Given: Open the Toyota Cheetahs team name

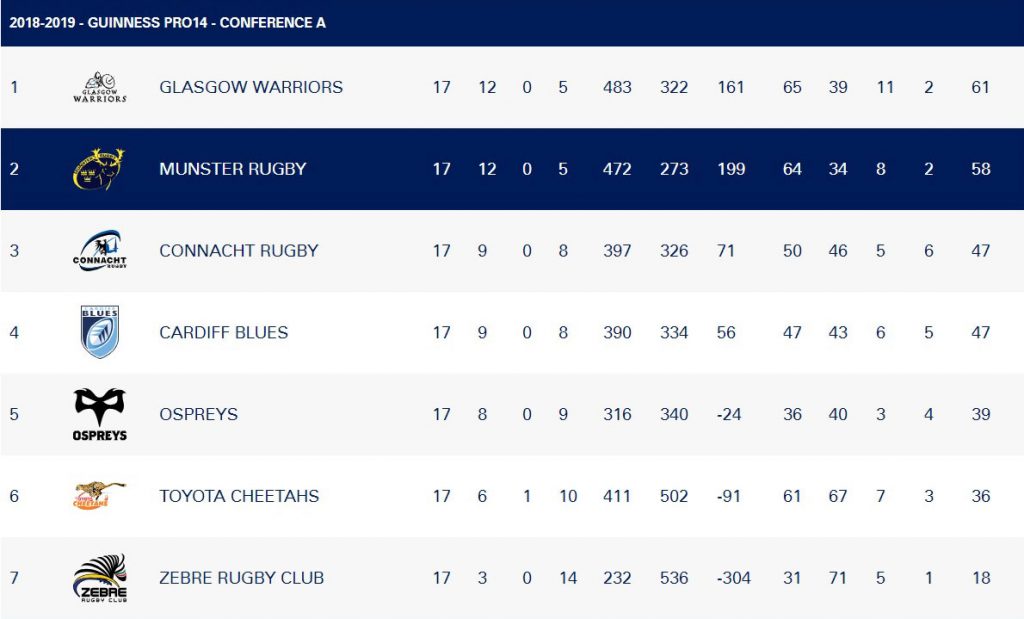Looking at the screenshot, I should pyautogui.click(x=239, y=496).
